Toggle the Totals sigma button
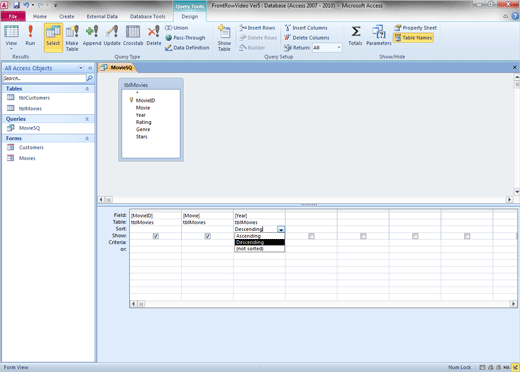The image size is (520, 372). pos(355,35)
